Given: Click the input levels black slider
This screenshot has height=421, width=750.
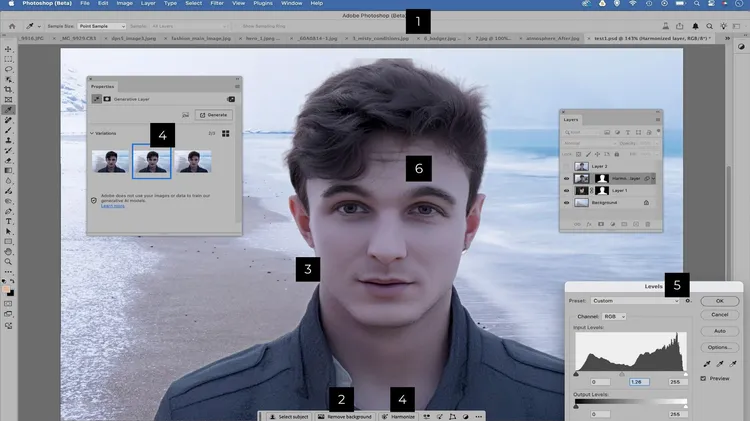Looking at the screenshot, I should [x=576, y=374].
